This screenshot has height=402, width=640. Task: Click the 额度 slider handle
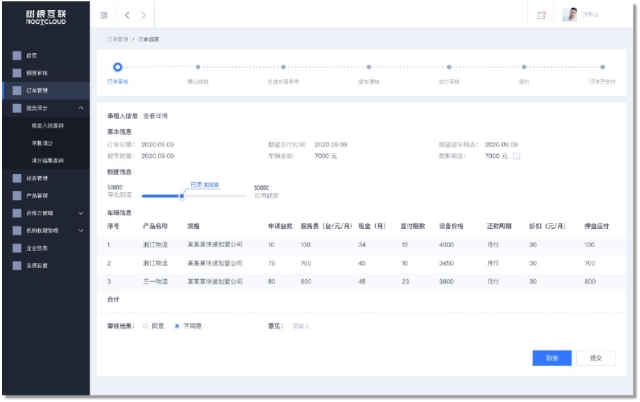181,195
